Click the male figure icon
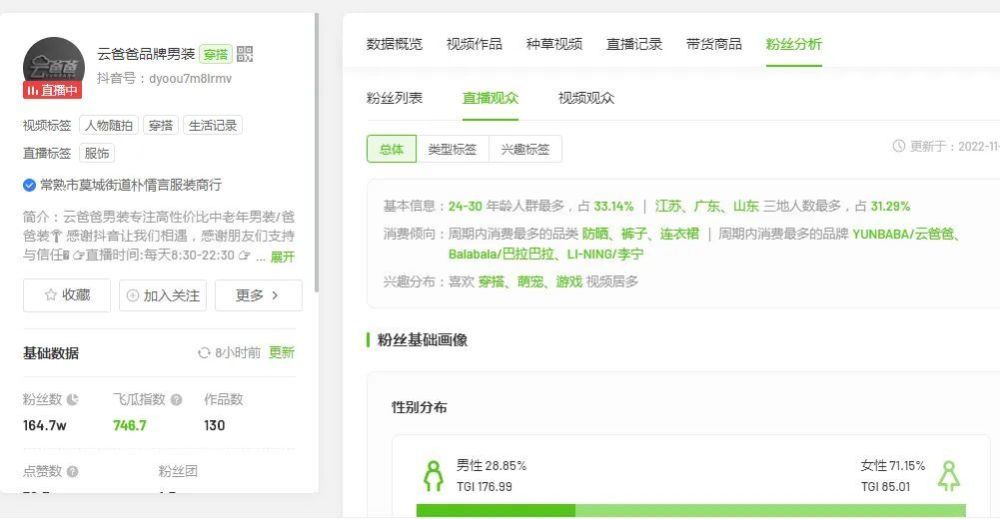This screenshot has height=519, width=1000. coord(434,476)
